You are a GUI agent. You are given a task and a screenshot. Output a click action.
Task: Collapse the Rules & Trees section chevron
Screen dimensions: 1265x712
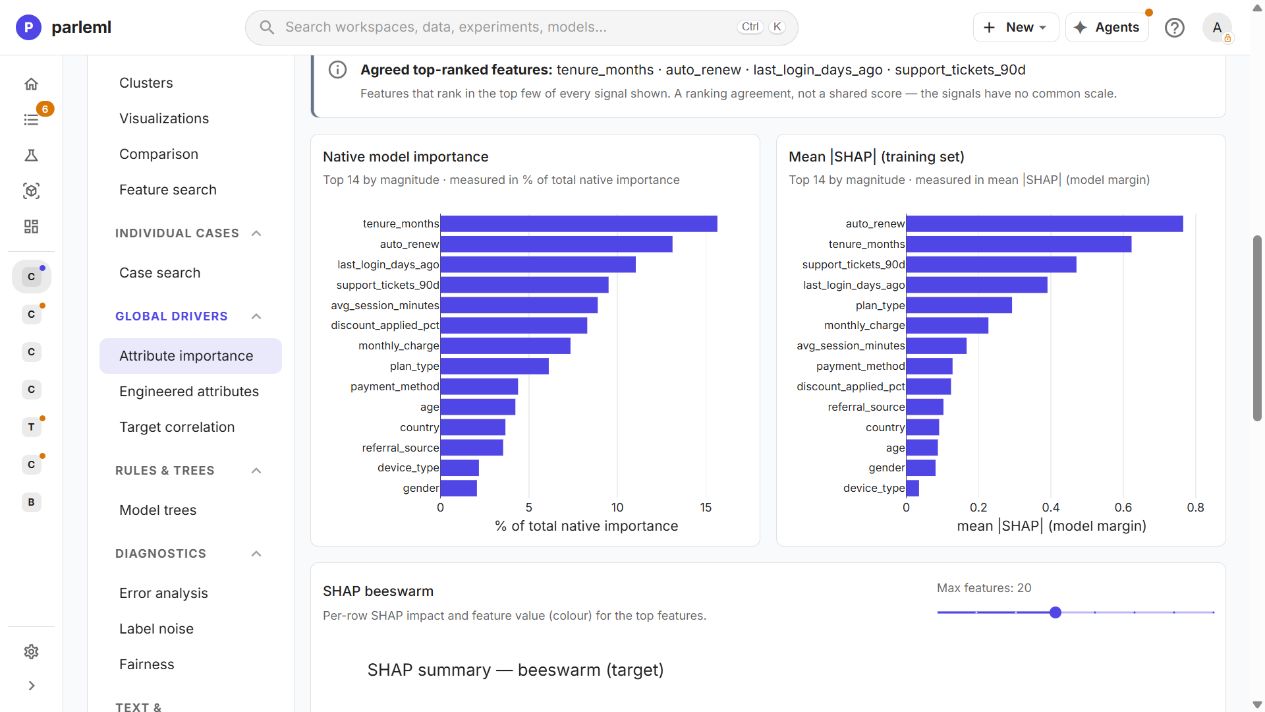256,470
